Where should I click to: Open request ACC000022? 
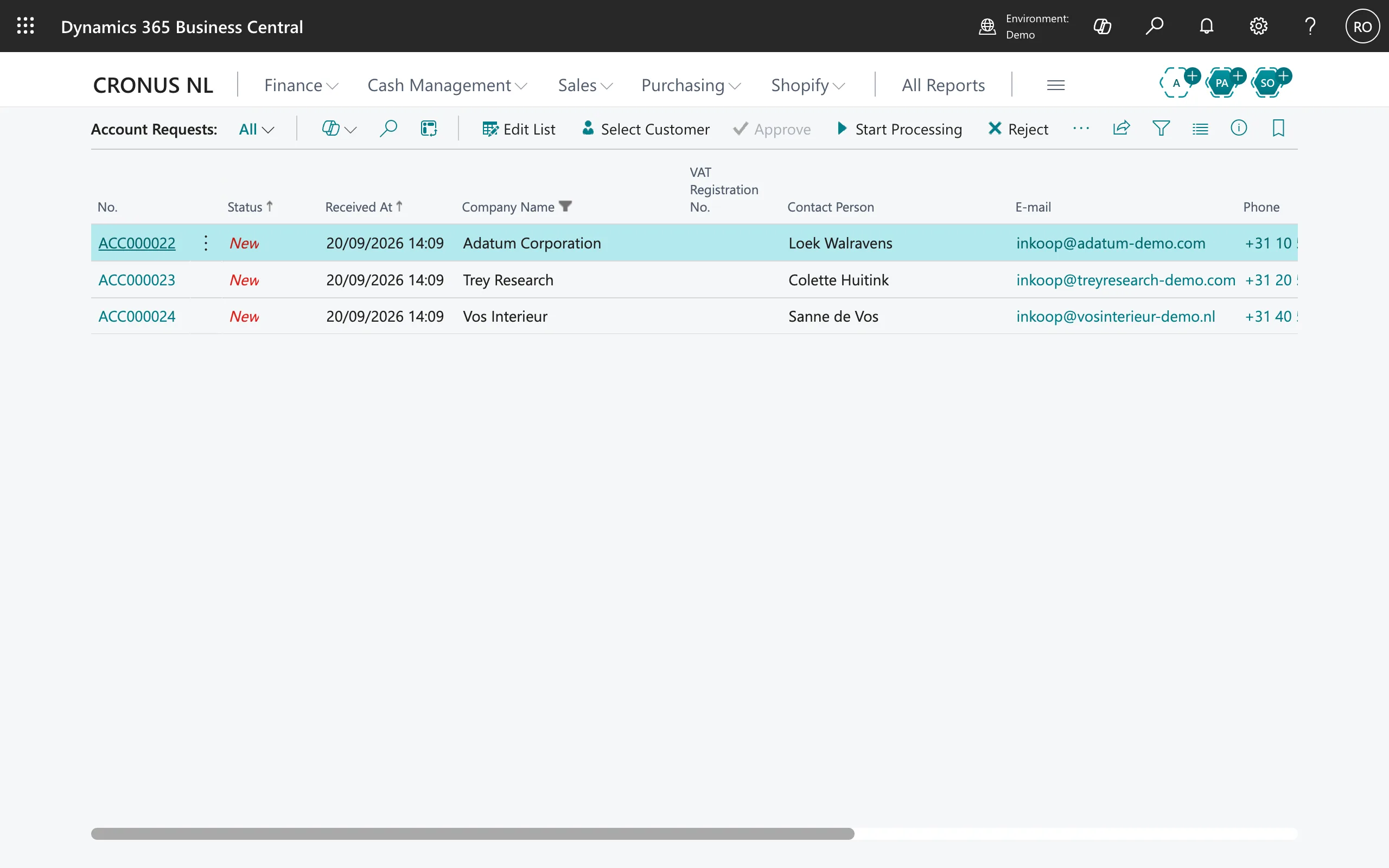[137, 243]
